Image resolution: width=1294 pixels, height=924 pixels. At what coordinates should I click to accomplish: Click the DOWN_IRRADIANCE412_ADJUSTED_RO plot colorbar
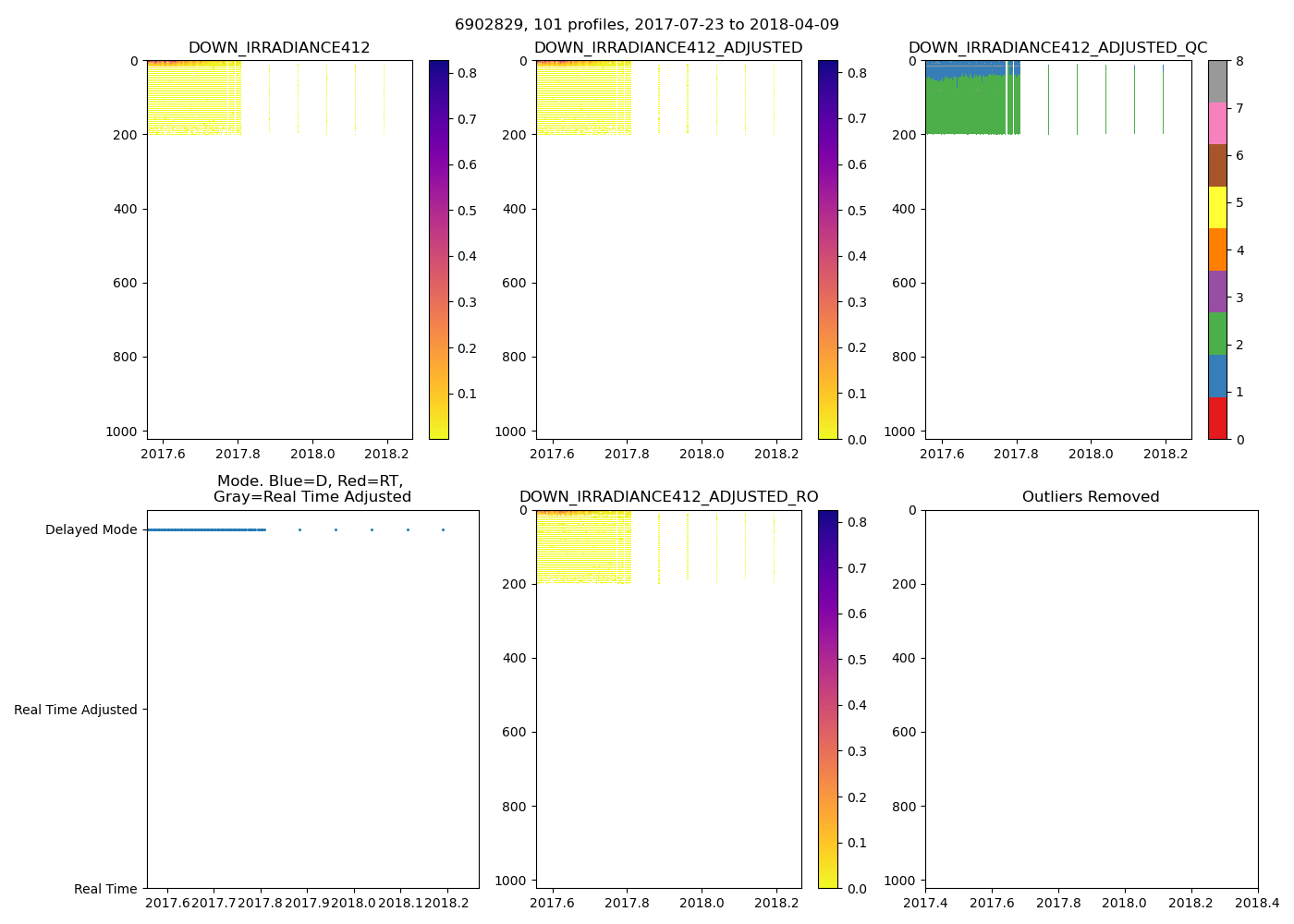coord(828,699)
